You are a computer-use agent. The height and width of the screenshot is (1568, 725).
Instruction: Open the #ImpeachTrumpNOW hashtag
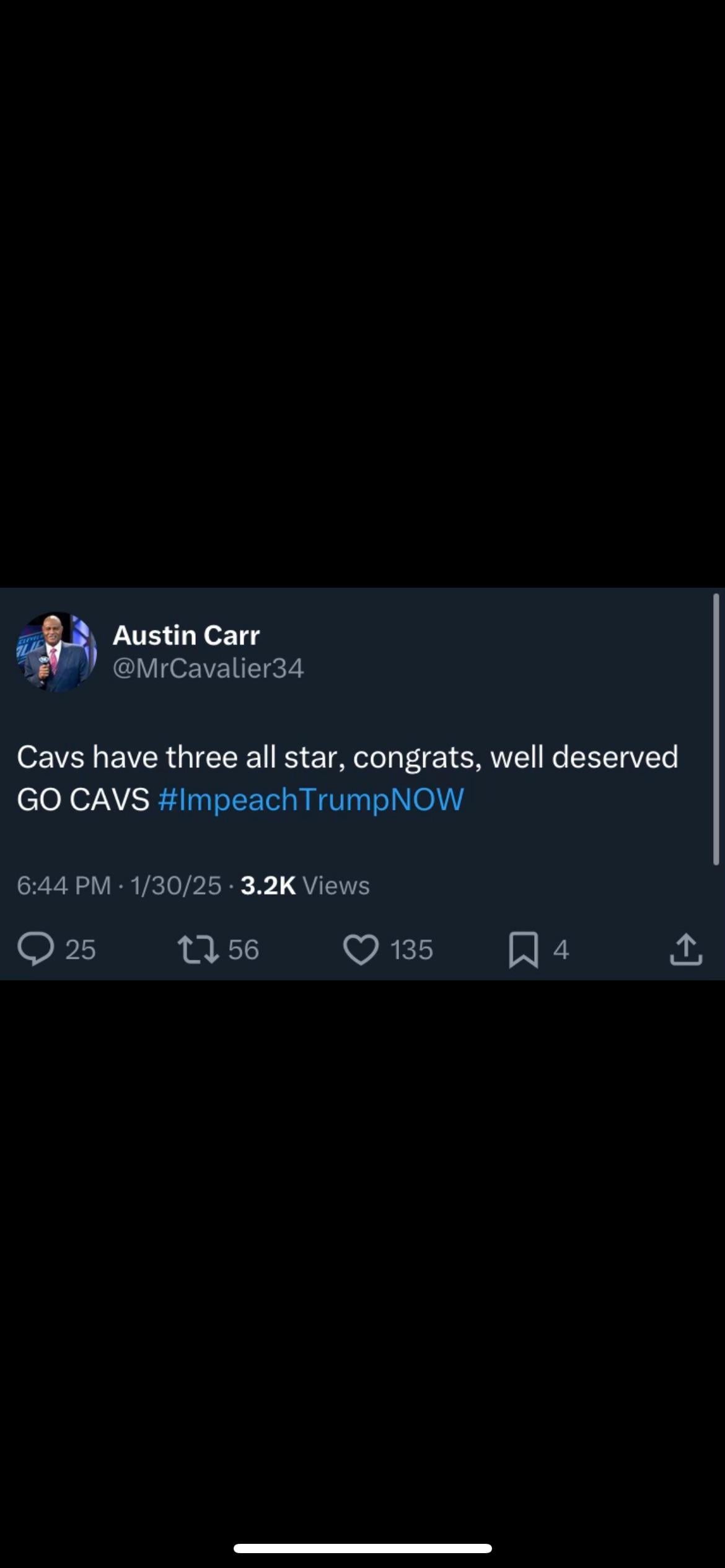pyautogui.click(x=310, y=799)
